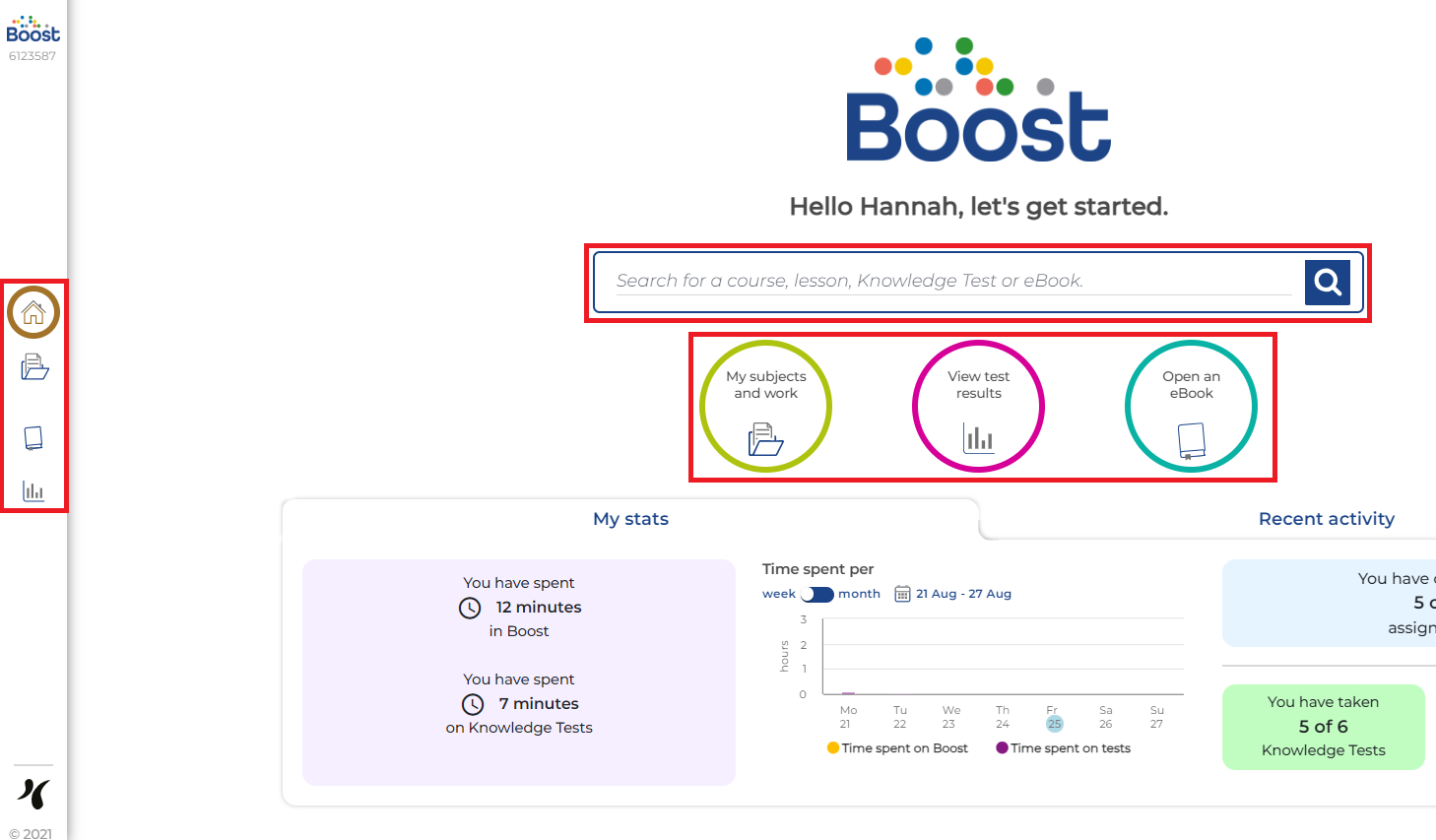Open the calendar date range picker
The image size is (1436, 840).
click(x=902, y=594)
